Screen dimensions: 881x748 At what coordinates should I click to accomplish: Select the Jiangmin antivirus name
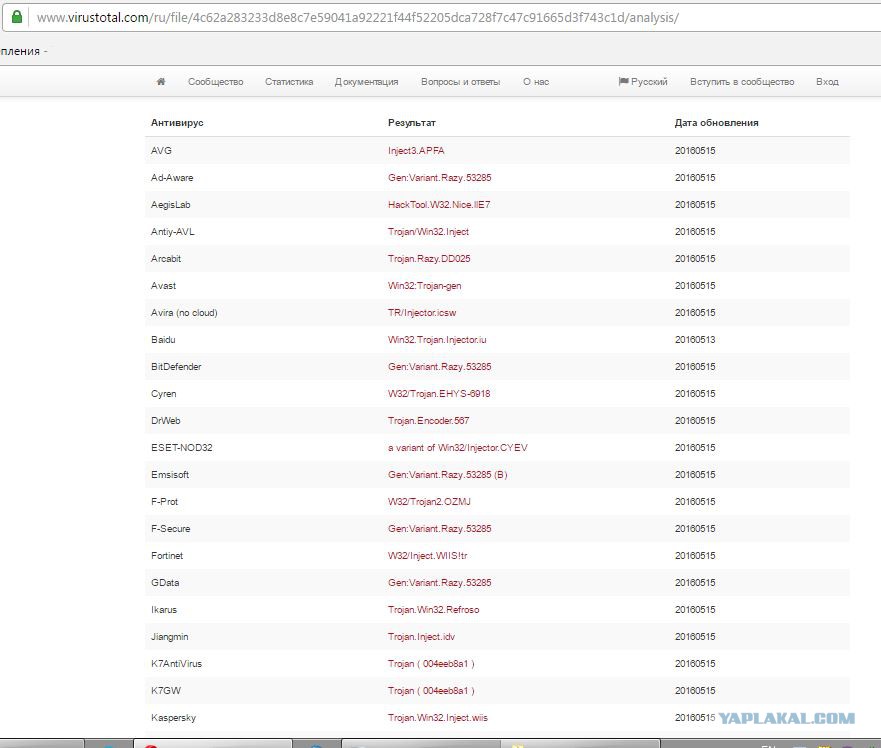point(169,636)
